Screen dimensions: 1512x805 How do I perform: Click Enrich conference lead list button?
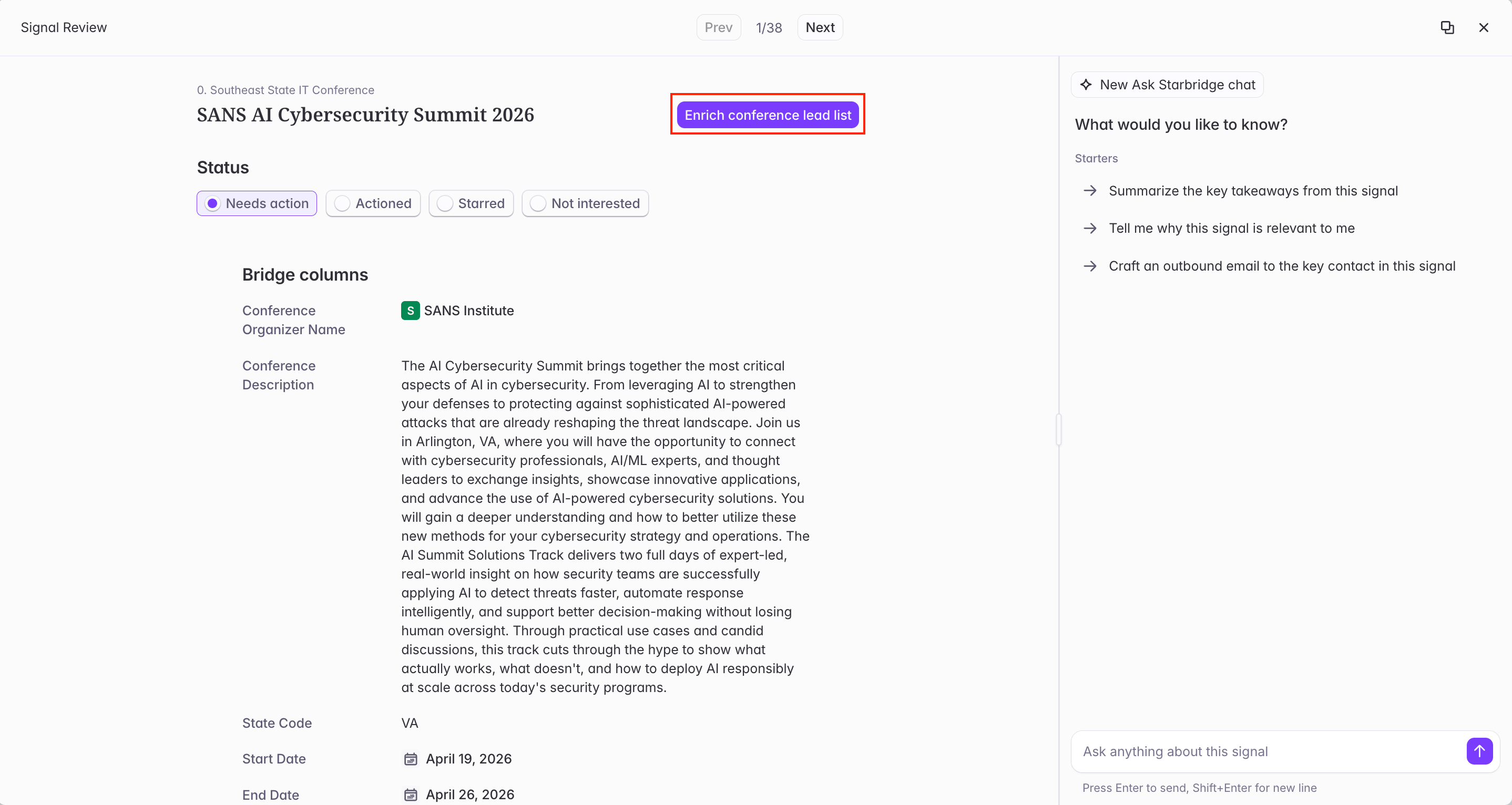[x=768, y=115]
